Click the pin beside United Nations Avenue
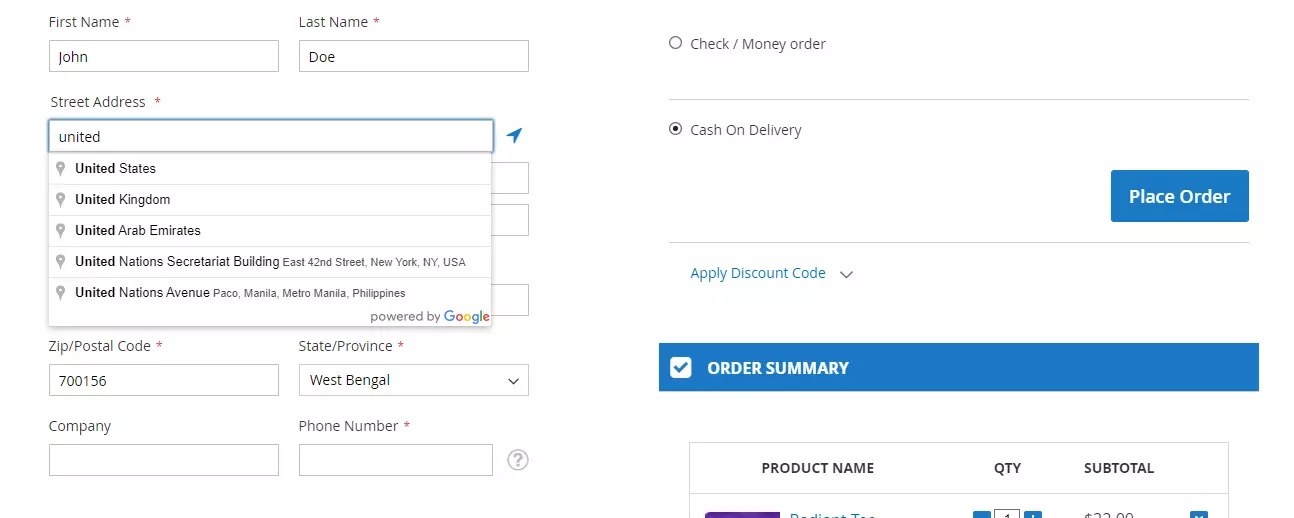 61,292
